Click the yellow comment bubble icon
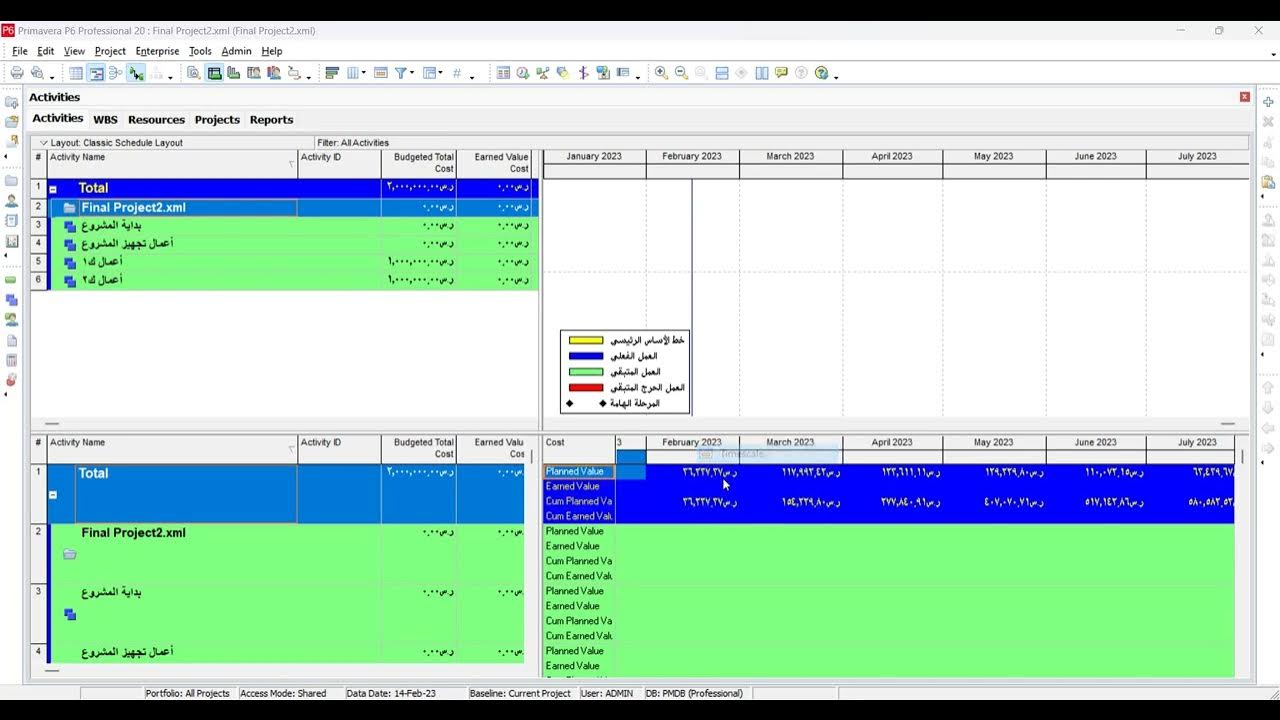This screenshot has width=1280, height=720. point(781,73)
